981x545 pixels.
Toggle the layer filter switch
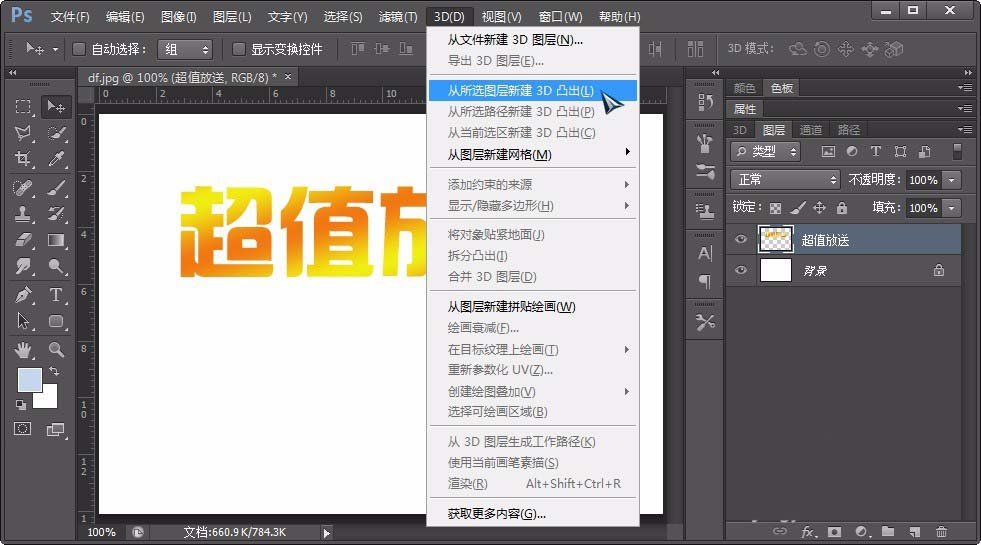[x=957, y=151]
